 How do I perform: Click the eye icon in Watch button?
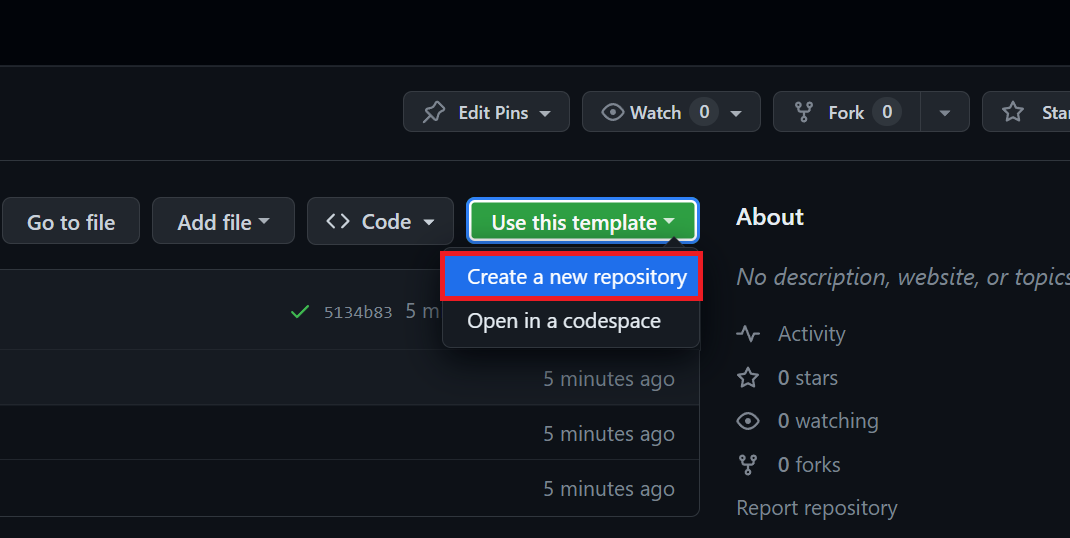point(612,112)
